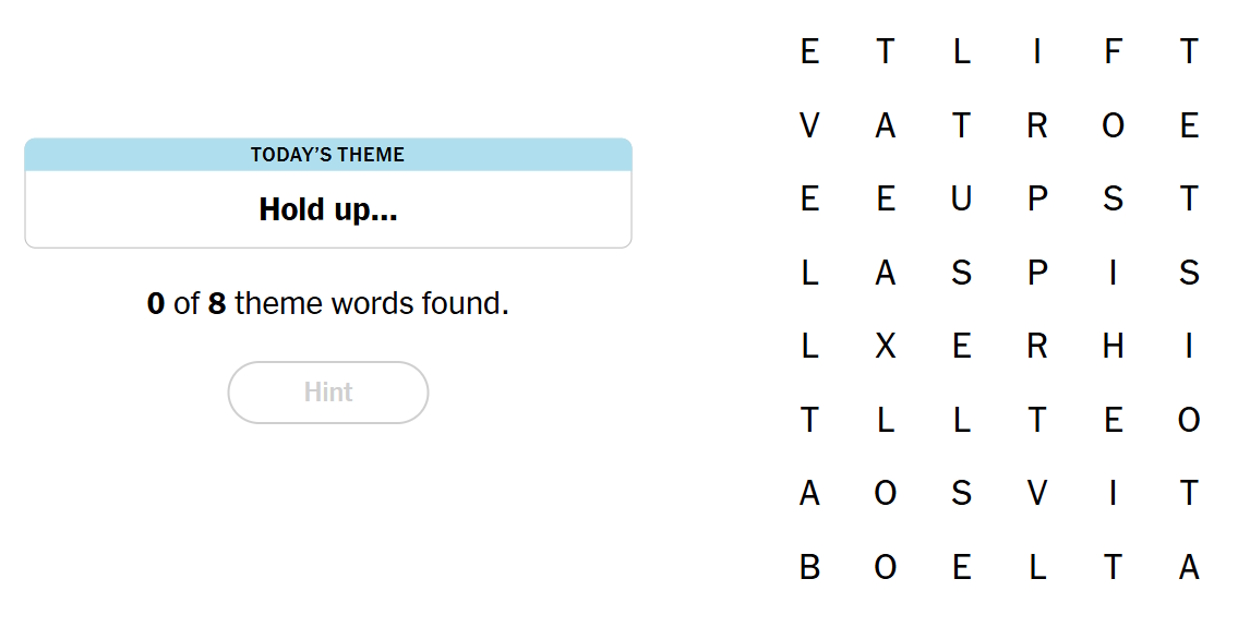The width and height of the screenshot is (1250, 627).
Task: Select the first E in the top row
Action: 808,52
